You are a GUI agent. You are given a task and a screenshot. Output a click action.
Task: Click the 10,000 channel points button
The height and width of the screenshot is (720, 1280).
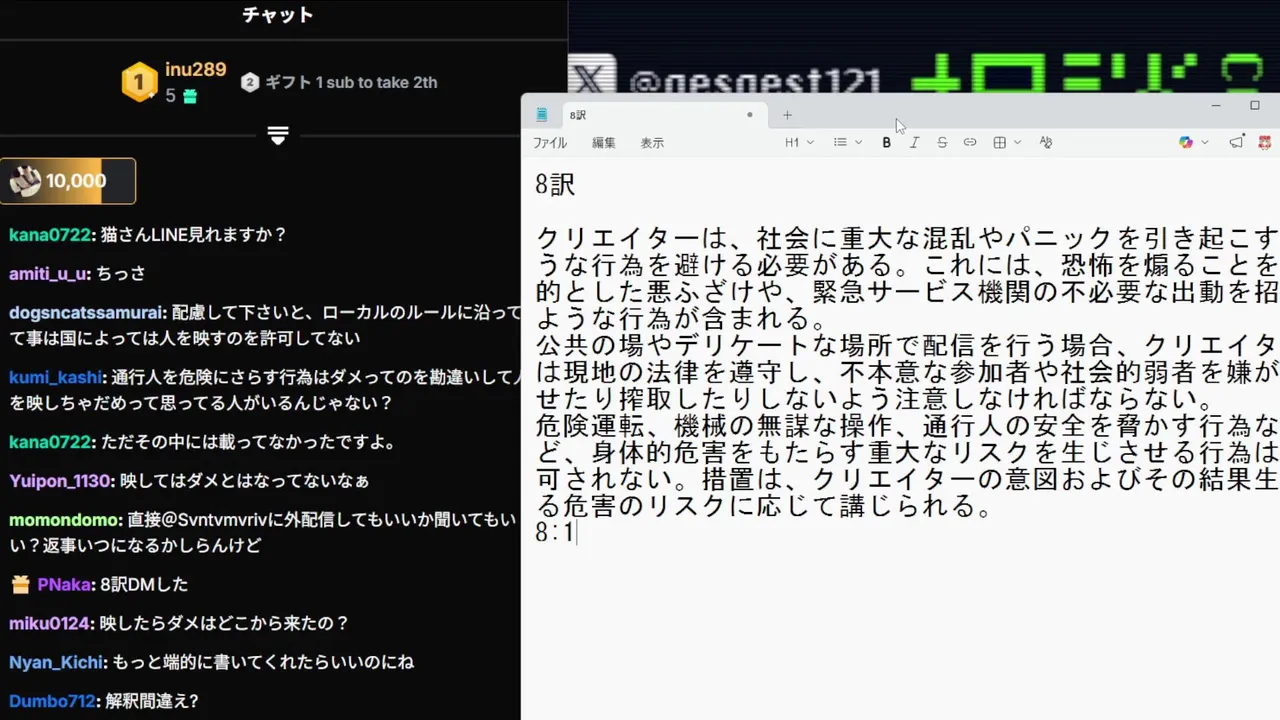point(68,181)
